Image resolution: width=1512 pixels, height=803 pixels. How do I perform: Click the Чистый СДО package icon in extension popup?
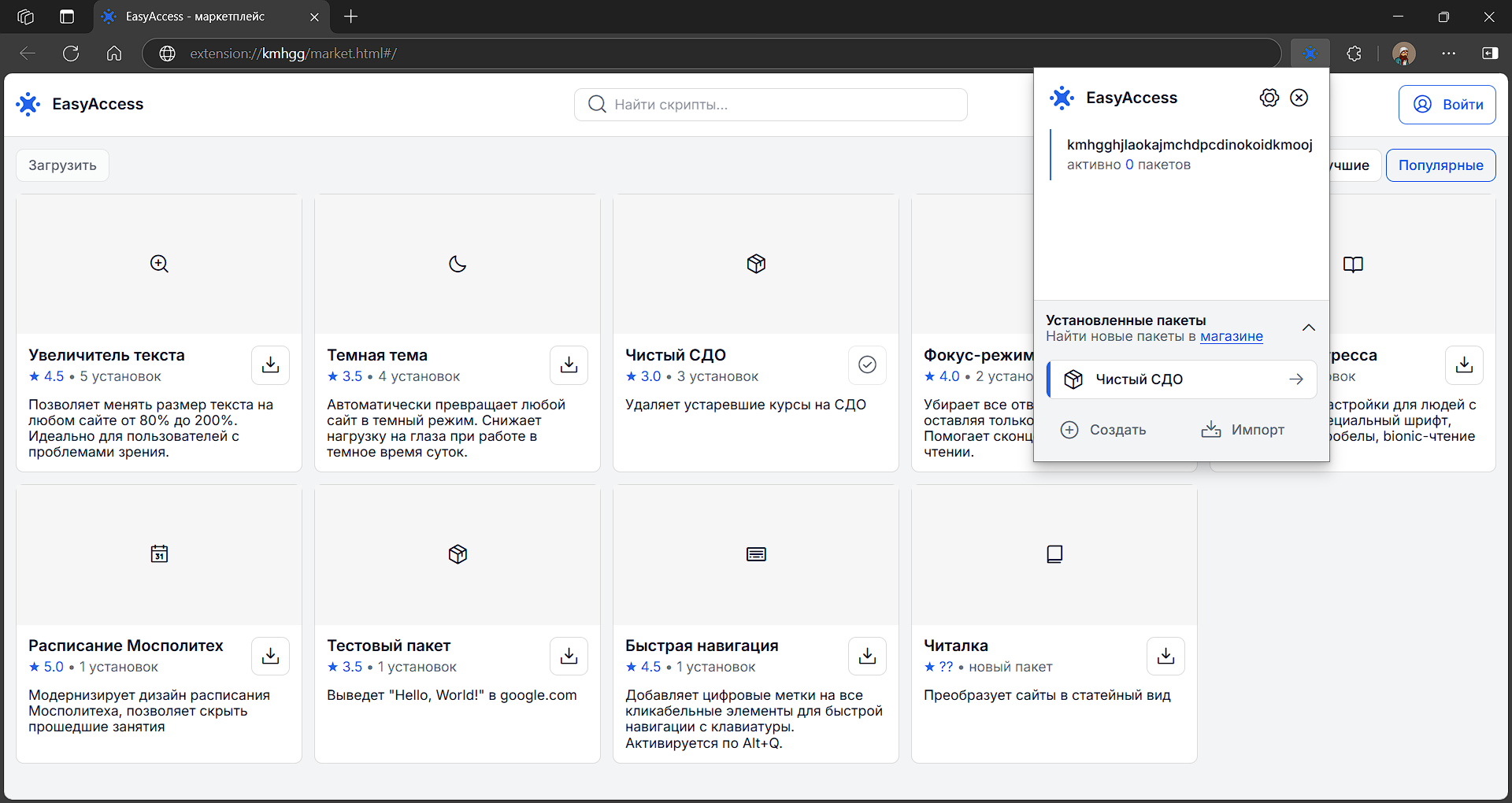point(1073,379)
